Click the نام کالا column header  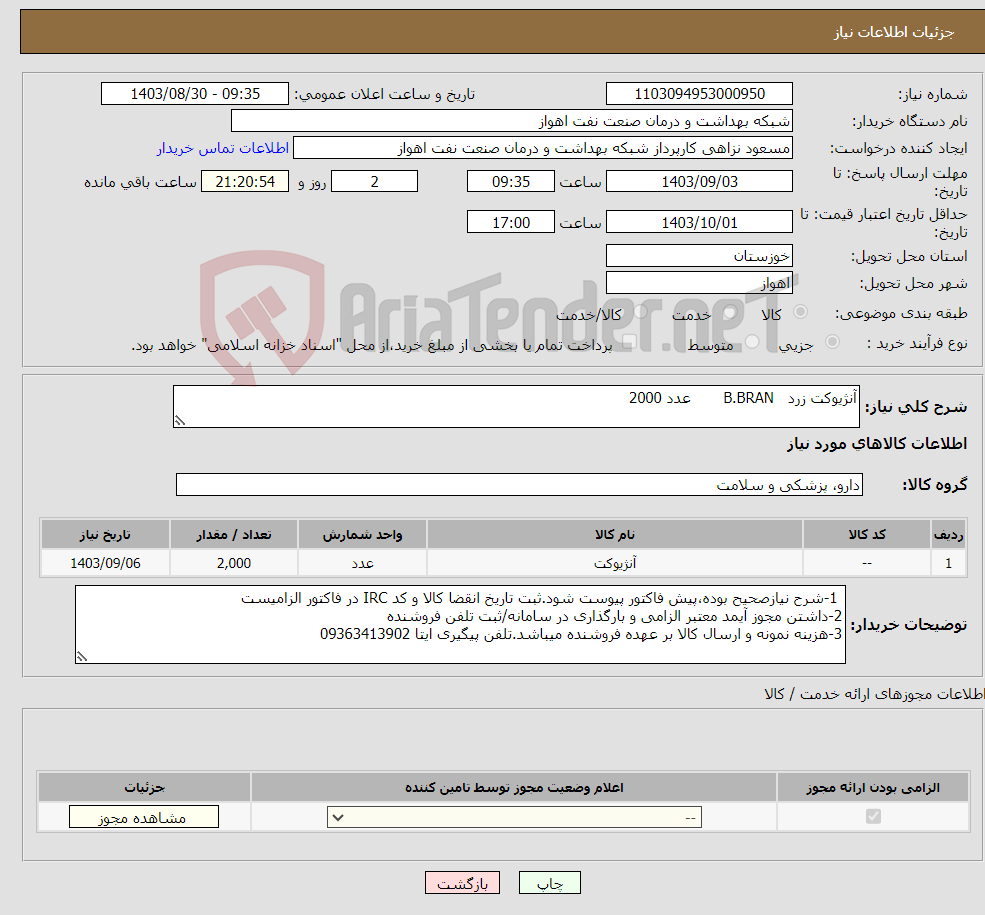(x=615, y=534)
